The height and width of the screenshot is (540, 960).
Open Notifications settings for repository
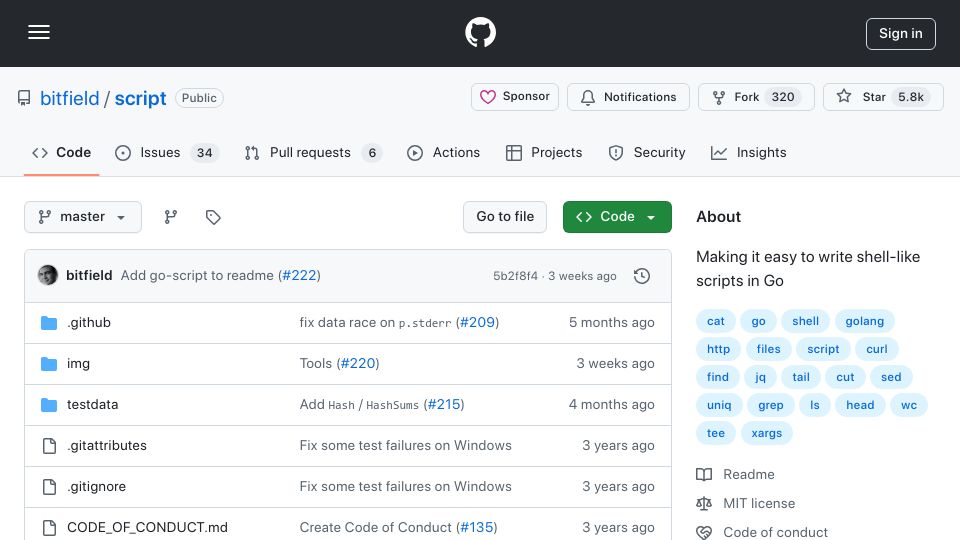pyautogui.click(x=628, y=97)
